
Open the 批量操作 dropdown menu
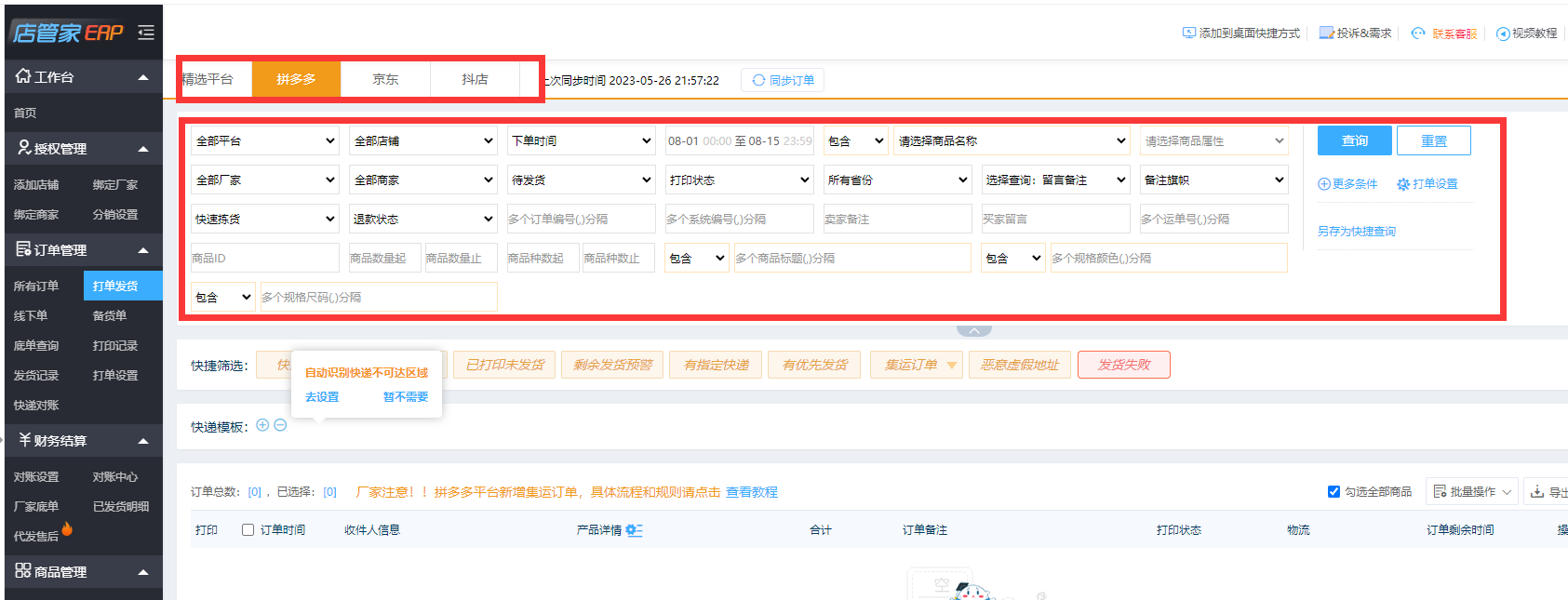point(1471,491)
